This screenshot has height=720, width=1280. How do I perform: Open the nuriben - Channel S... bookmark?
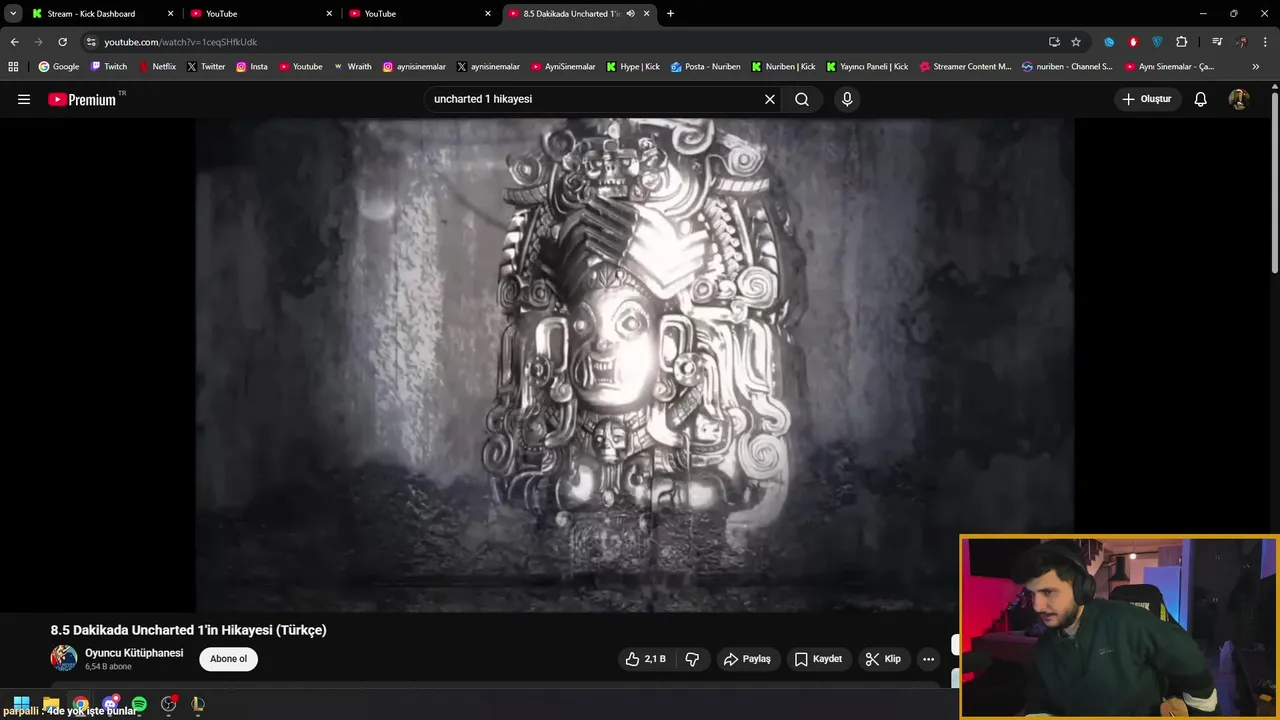[x=1067, y=67]
